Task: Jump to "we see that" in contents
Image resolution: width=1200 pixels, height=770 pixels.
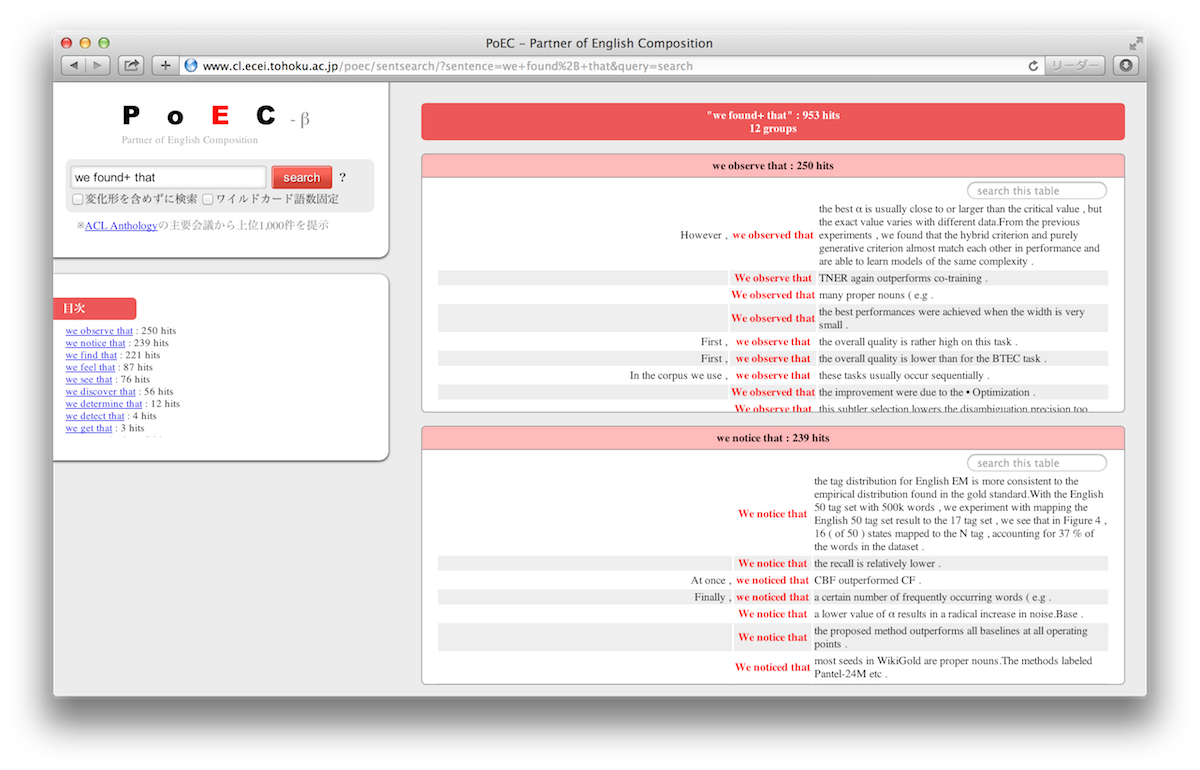Action: coord(89,379)
